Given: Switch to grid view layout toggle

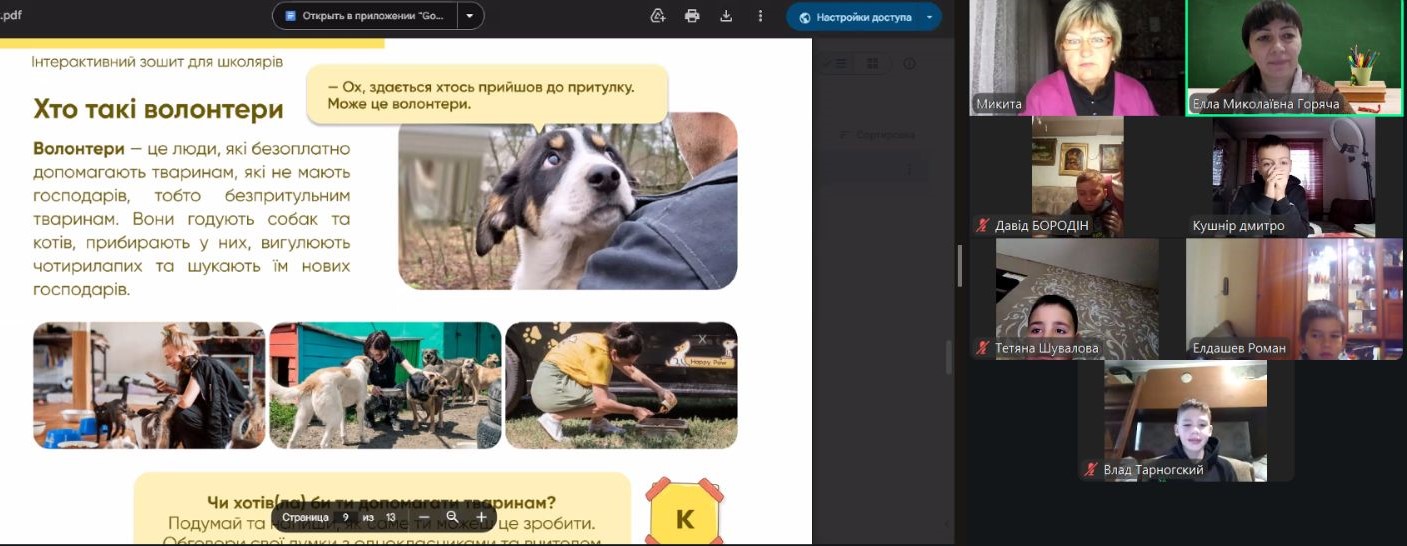Looking at the screenshot, I should pyautogui.click(x=872, y=64).
